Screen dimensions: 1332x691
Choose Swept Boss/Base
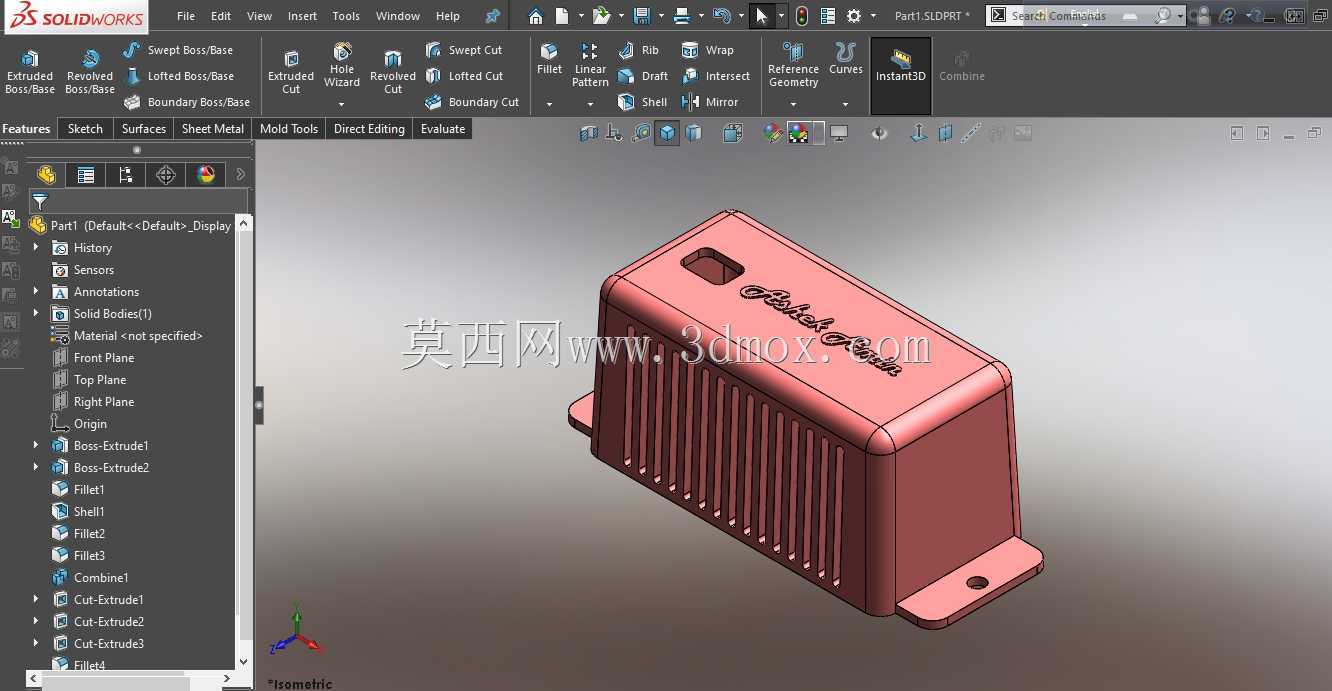(178, 50)
